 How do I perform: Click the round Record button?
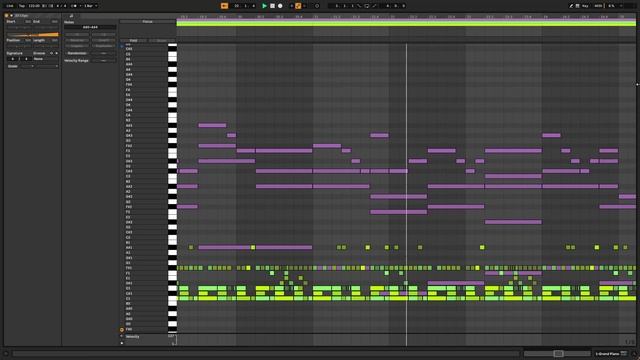(280, 6)
